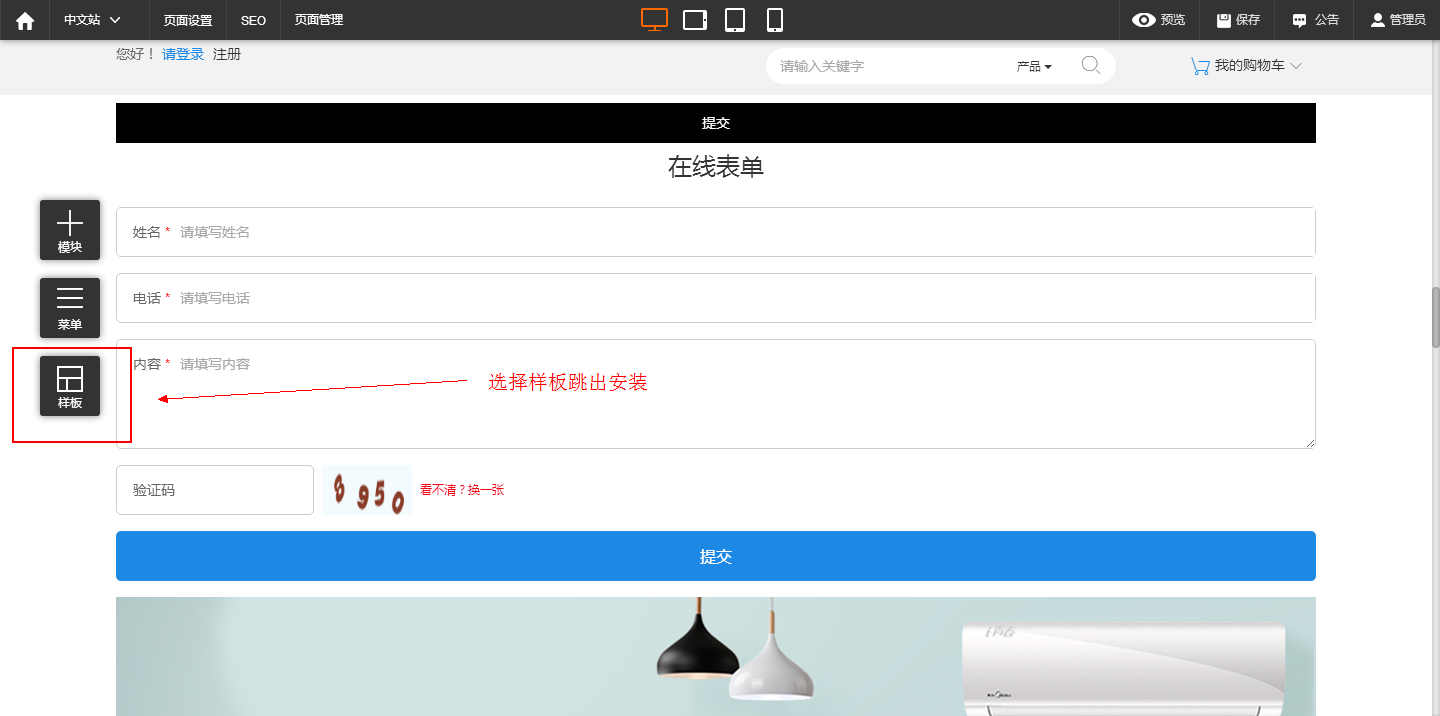This screenshot has height=716, width=1440.
Task: Open 页面设置 page settings menu
Action: click(188, 20)
